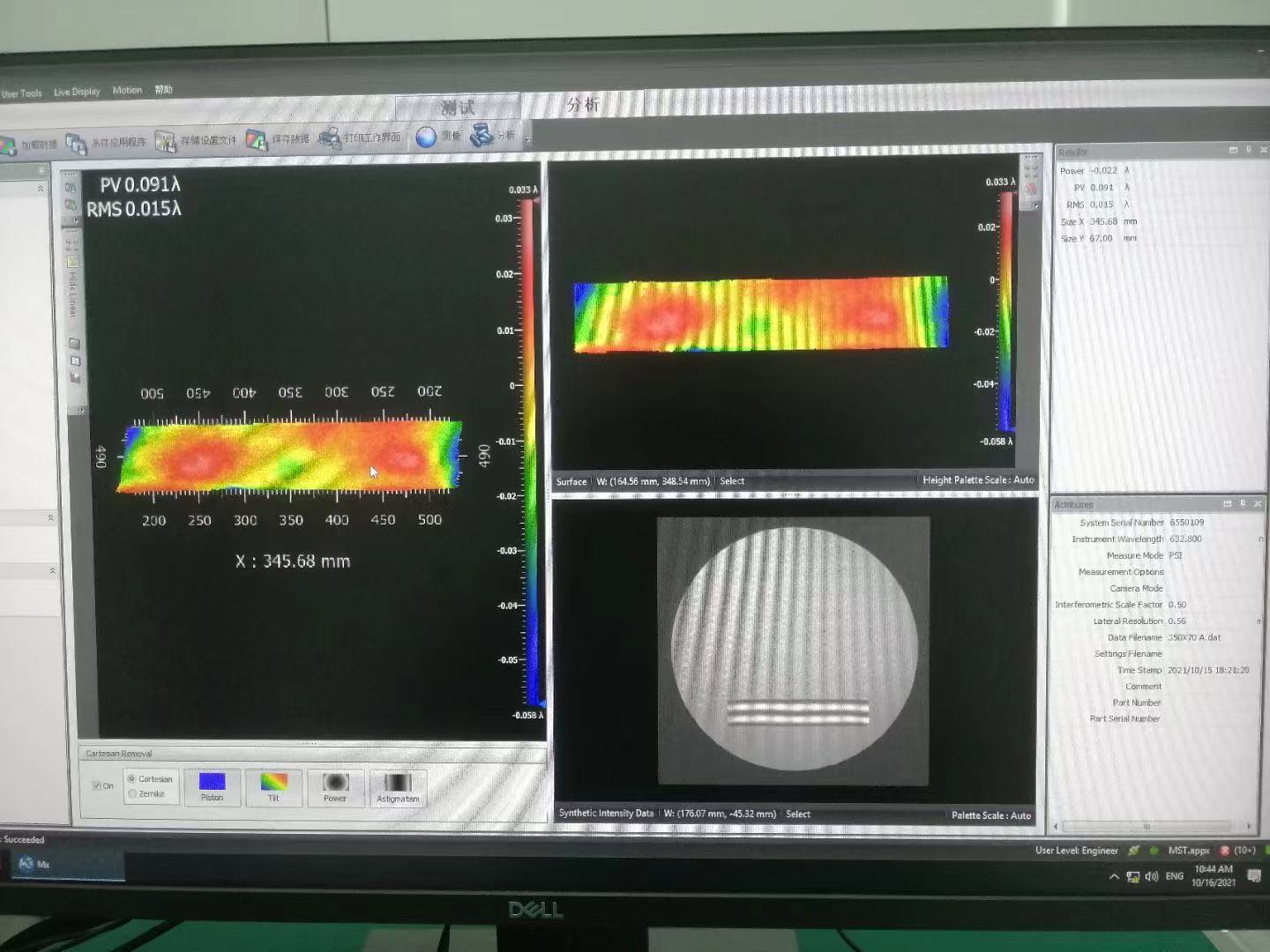Open the 帮助 help menu
Viewport: 1270px width, 952px height.
163,89
